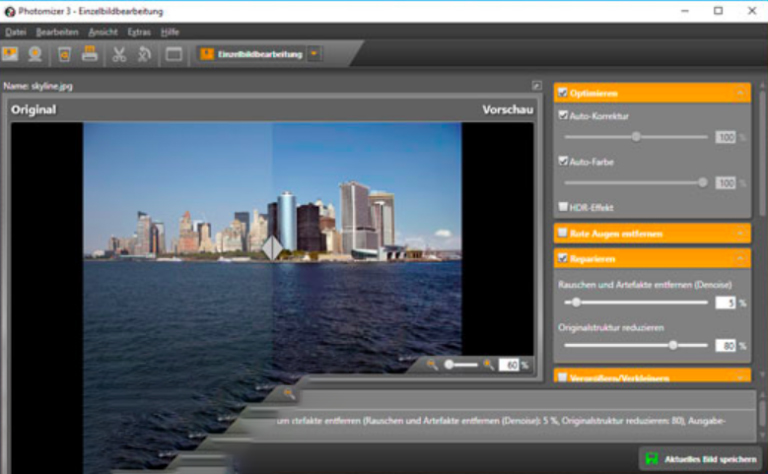This screenshot has width=768, height=474.
Task: Enable the Vergrößern/Verkleinern checkbox
Action: pyautogui.click(x=563, y=377)
